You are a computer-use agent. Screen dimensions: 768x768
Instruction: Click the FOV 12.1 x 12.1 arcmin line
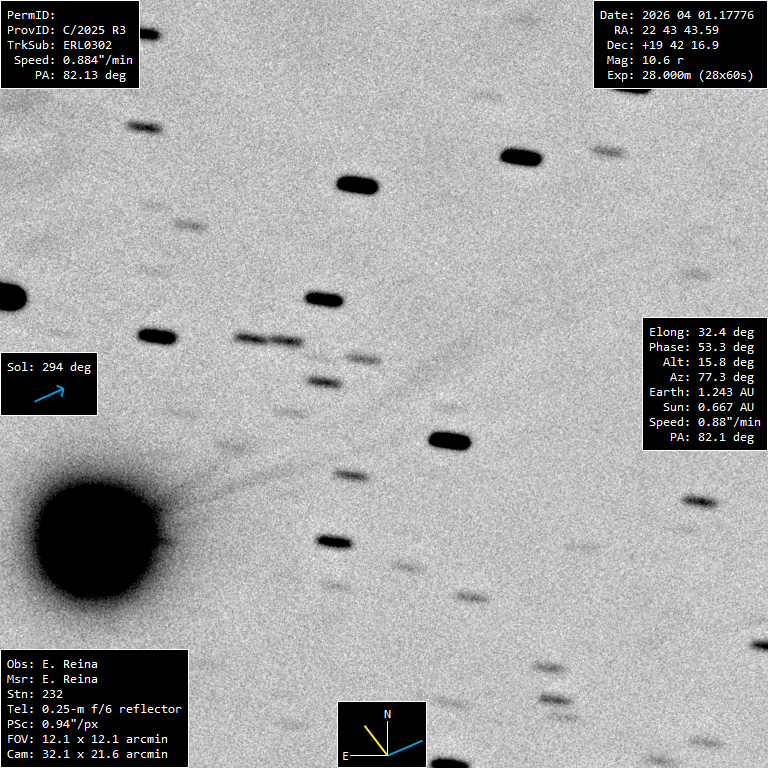pos(87,739)
